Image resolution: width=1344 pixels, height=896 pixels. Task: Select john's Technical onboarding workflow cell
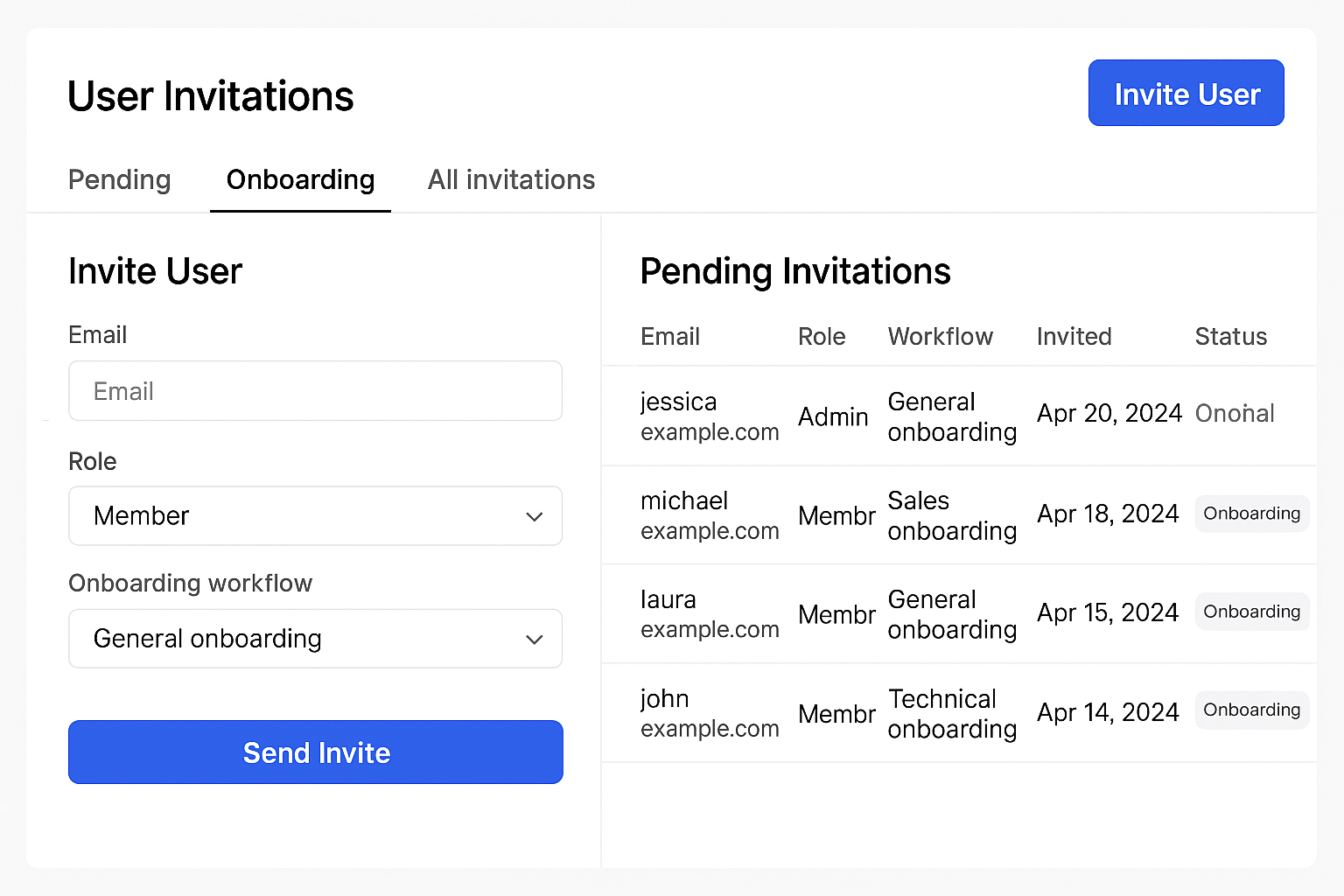point(952,713)
